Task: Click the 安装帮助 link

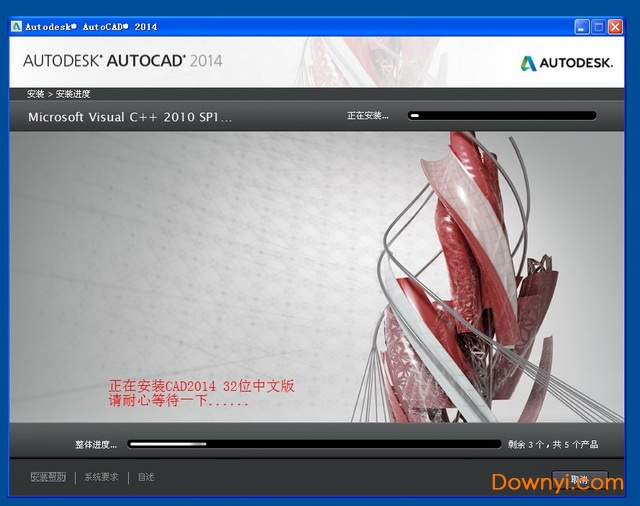Action: (x=48, y=477)
